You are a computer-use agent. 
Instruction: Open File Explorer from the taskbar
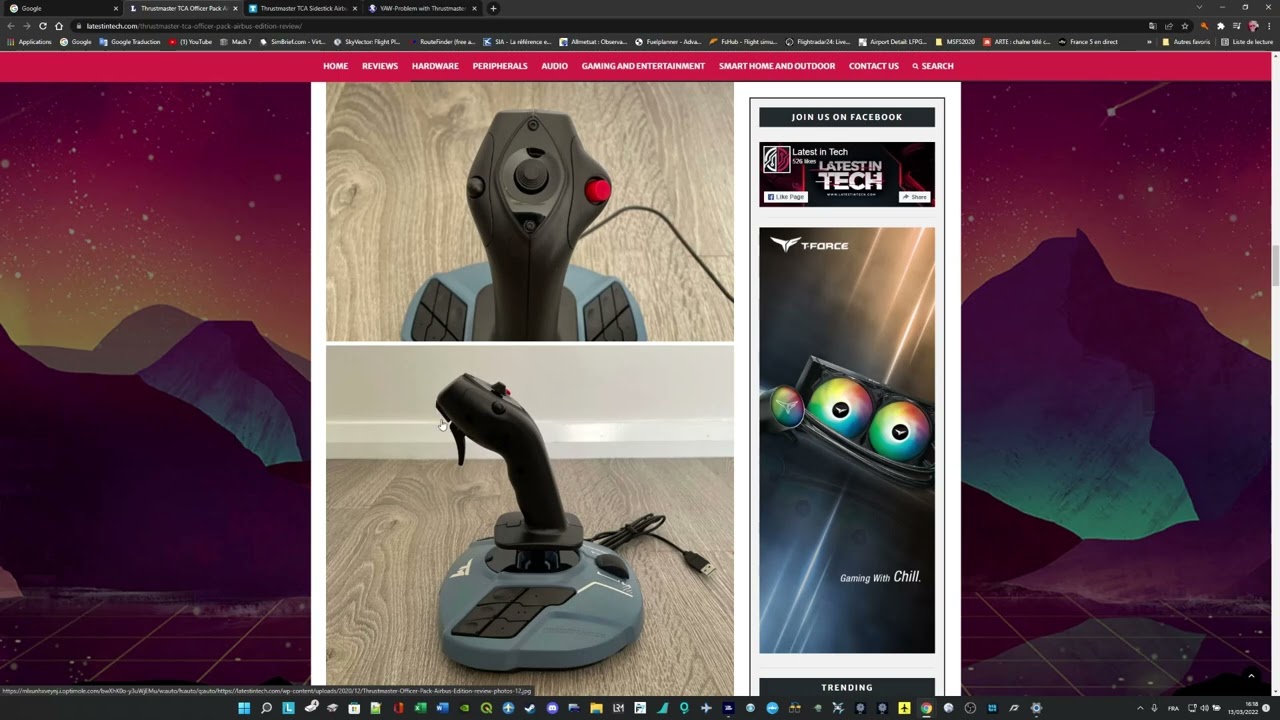pyautogui.click(x=596, y=708)
